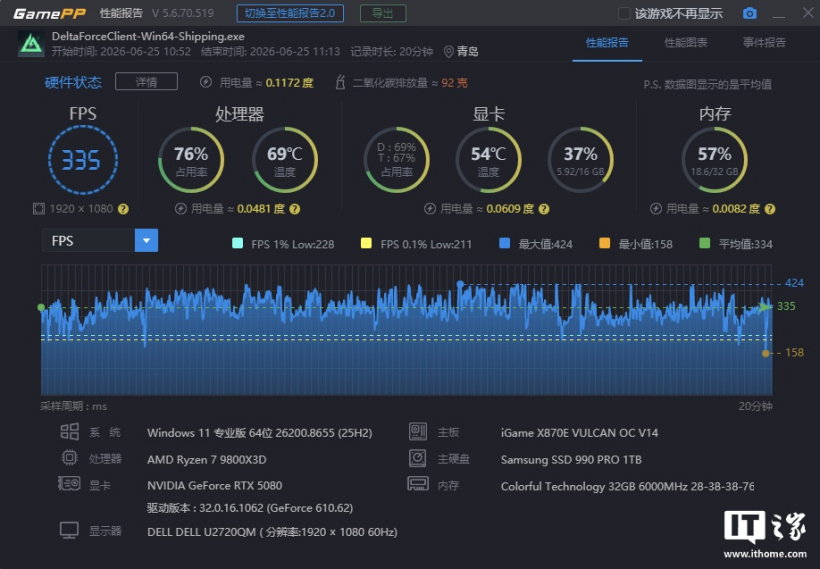
Task: Click the green 平均值 legend swatch
Action: [x=704, y=243]
